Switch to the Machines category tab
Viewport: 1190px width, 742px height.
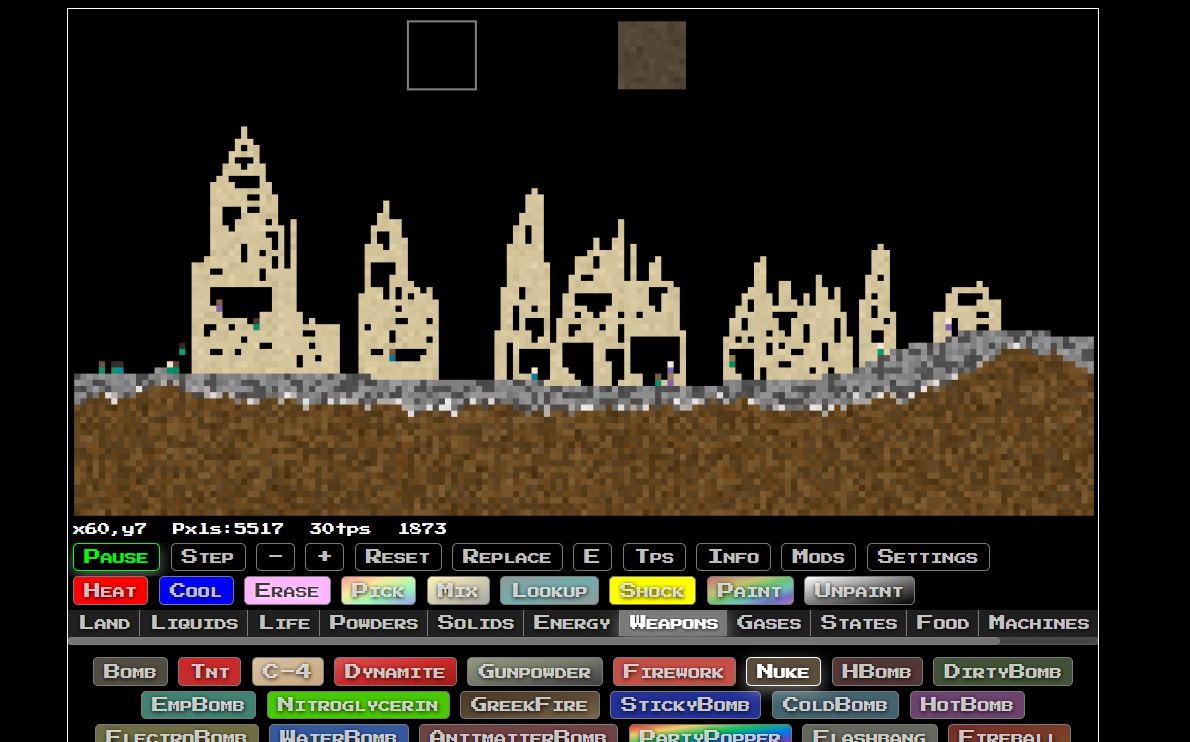pyautogui.click(x=1037, y=622)
